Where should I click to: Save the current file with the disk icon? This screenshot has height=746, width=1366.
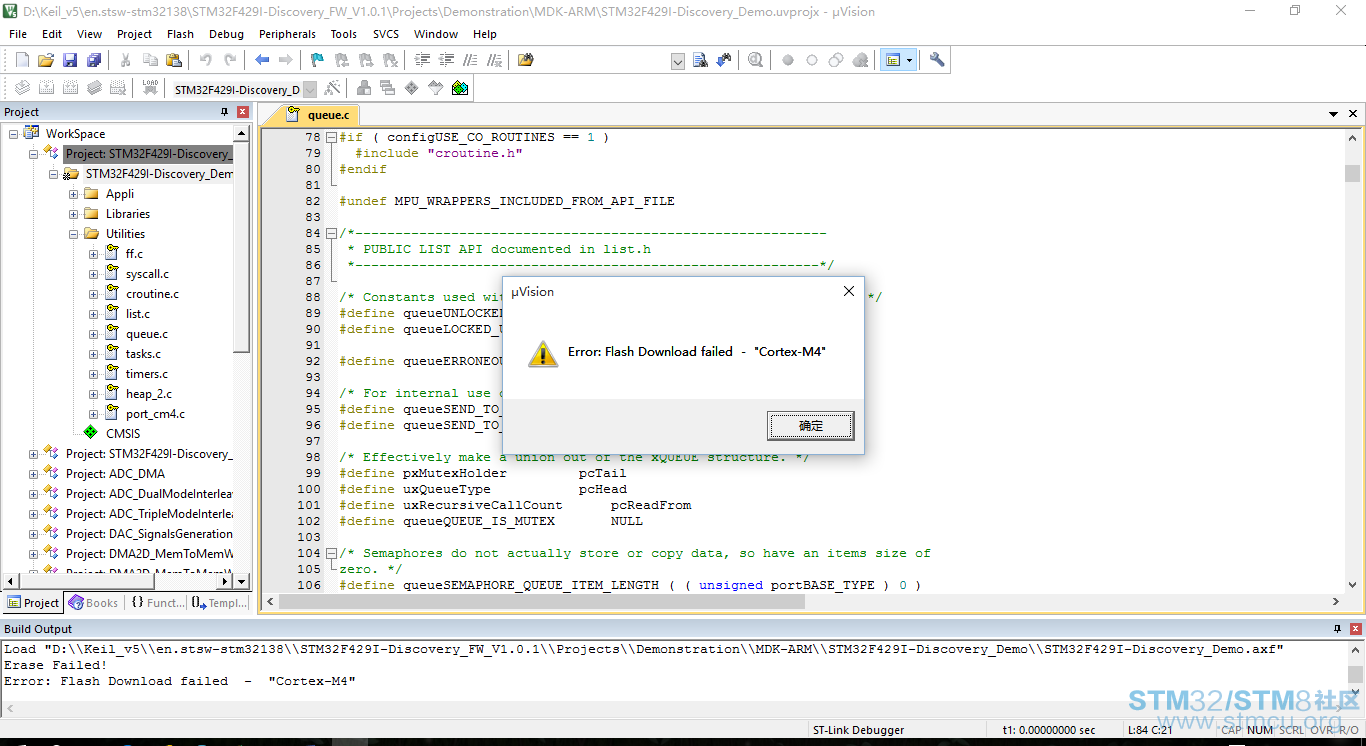pyautogui.click(x=70, y=60)
